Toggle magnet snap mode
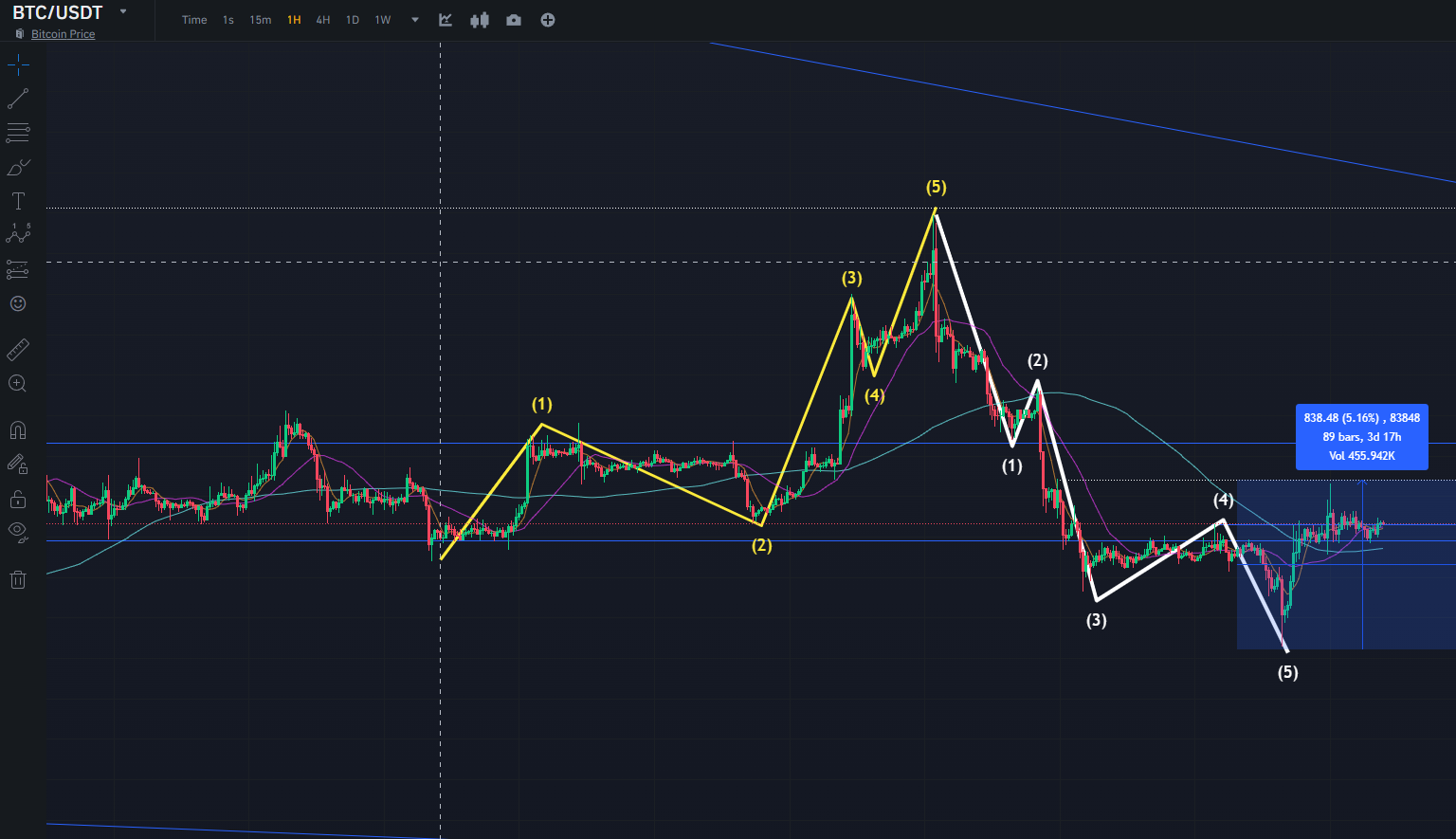The height and width of the screenshot is (839, 1456). [18, 430]
